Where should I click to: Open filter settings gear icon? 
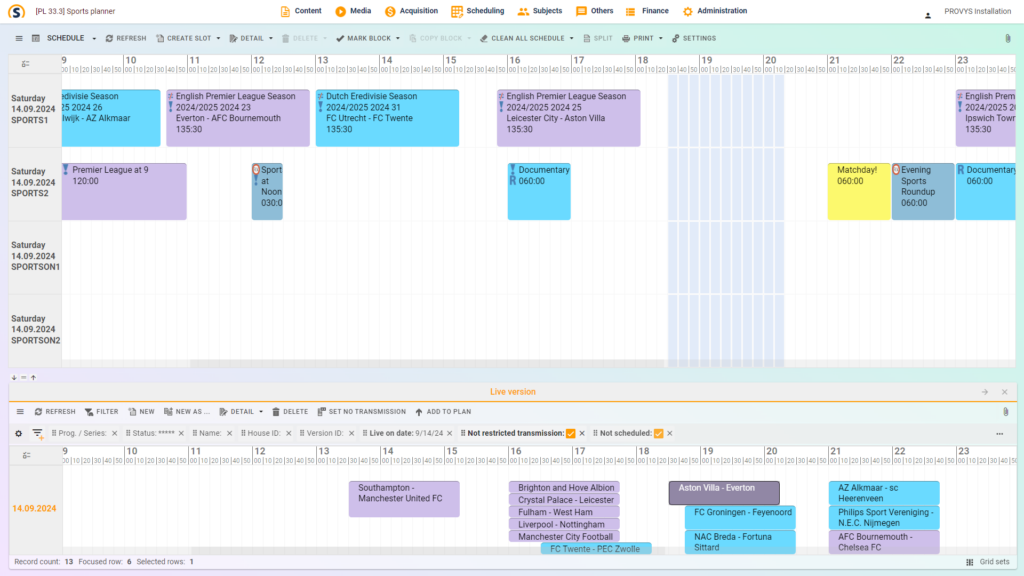[18, 434]
